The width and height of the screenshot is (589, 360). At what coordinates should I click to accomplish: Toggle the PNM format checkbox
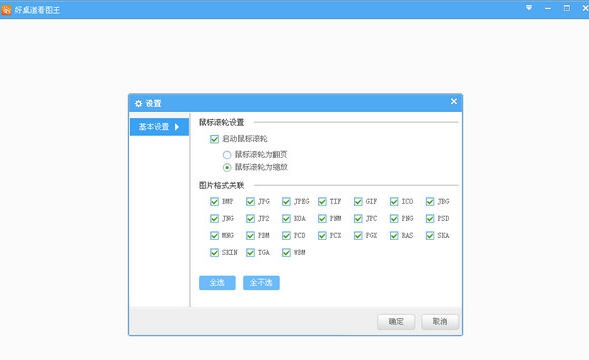tap(322, 219)
